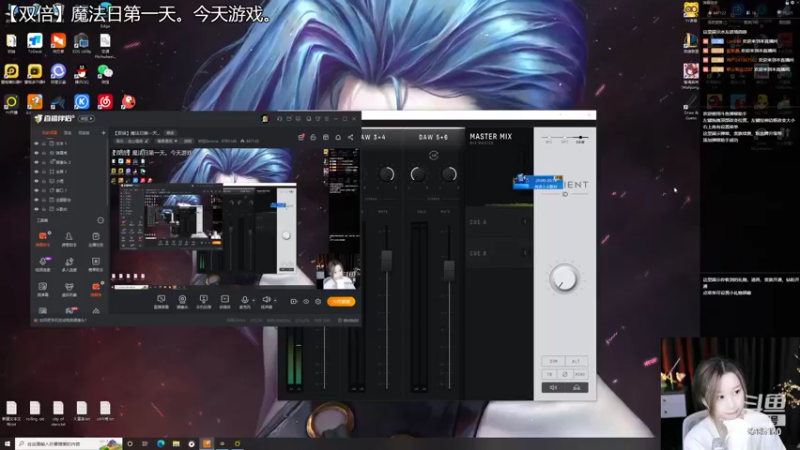Click the share icon in streaming app header
Image resolution: width=800 pixels, height=450 pixels.
click(351, 137)
